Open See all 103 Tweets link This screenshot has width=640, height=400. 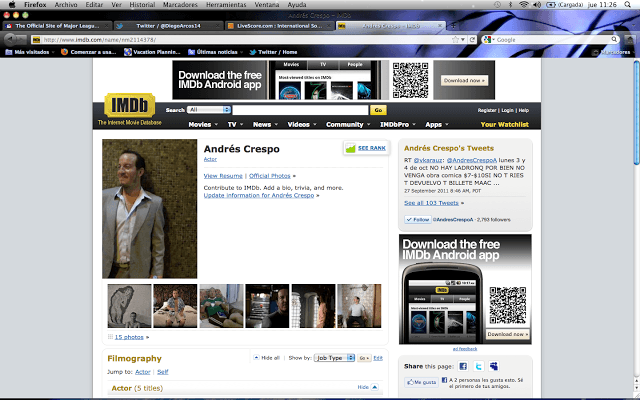431,203
